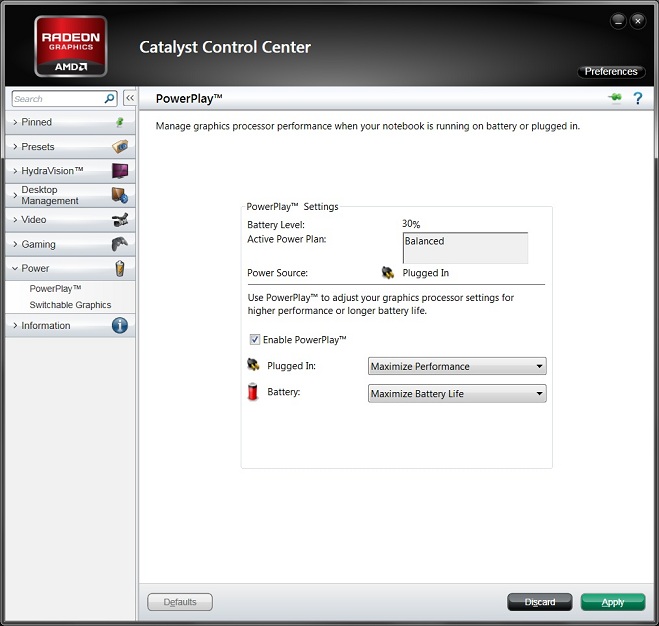The image size is (659, 626).
Task: Click the red battery icon
Action: pos(253,391)
